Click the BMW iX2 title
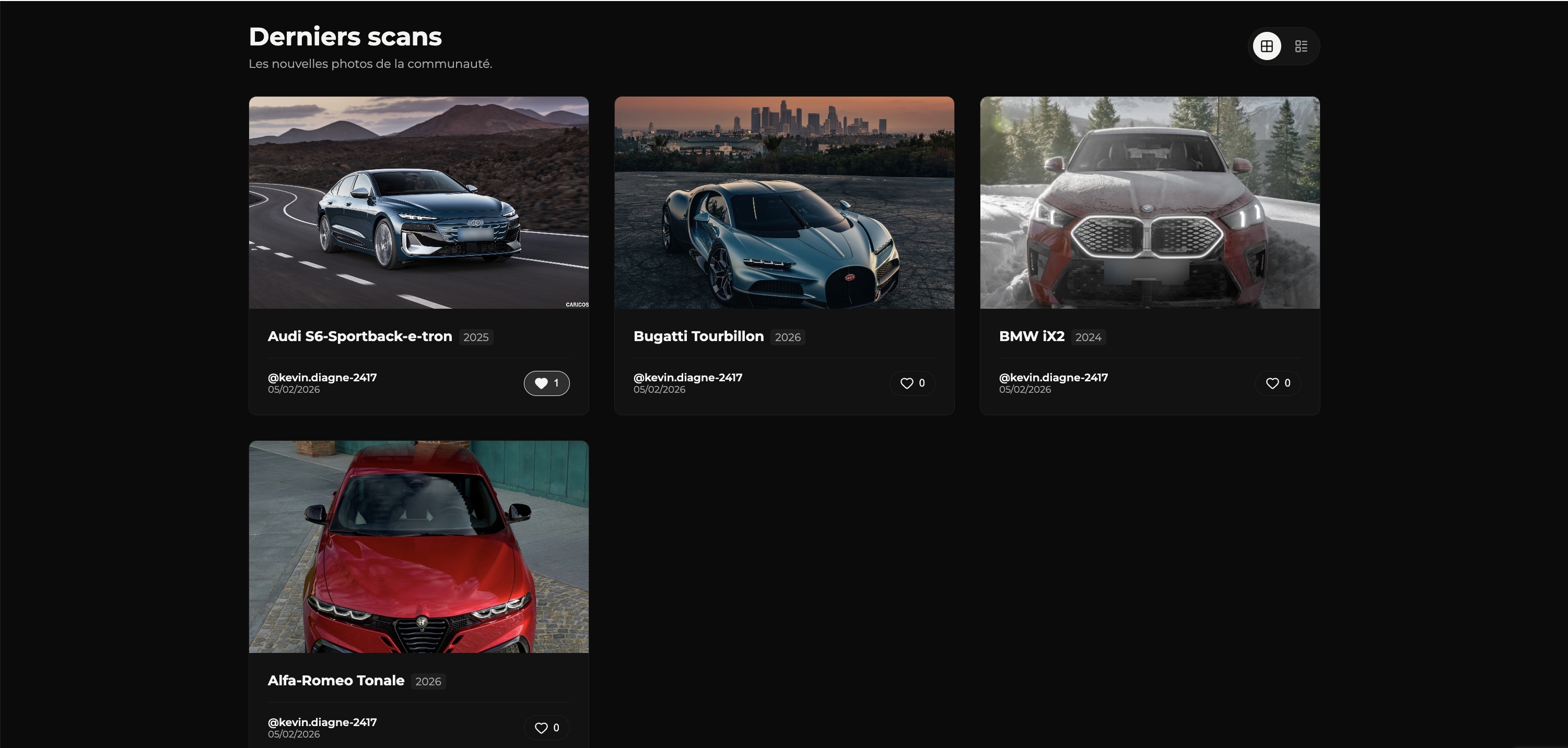The width and height of the screenshot is (1568, 748). (1032, 336)
